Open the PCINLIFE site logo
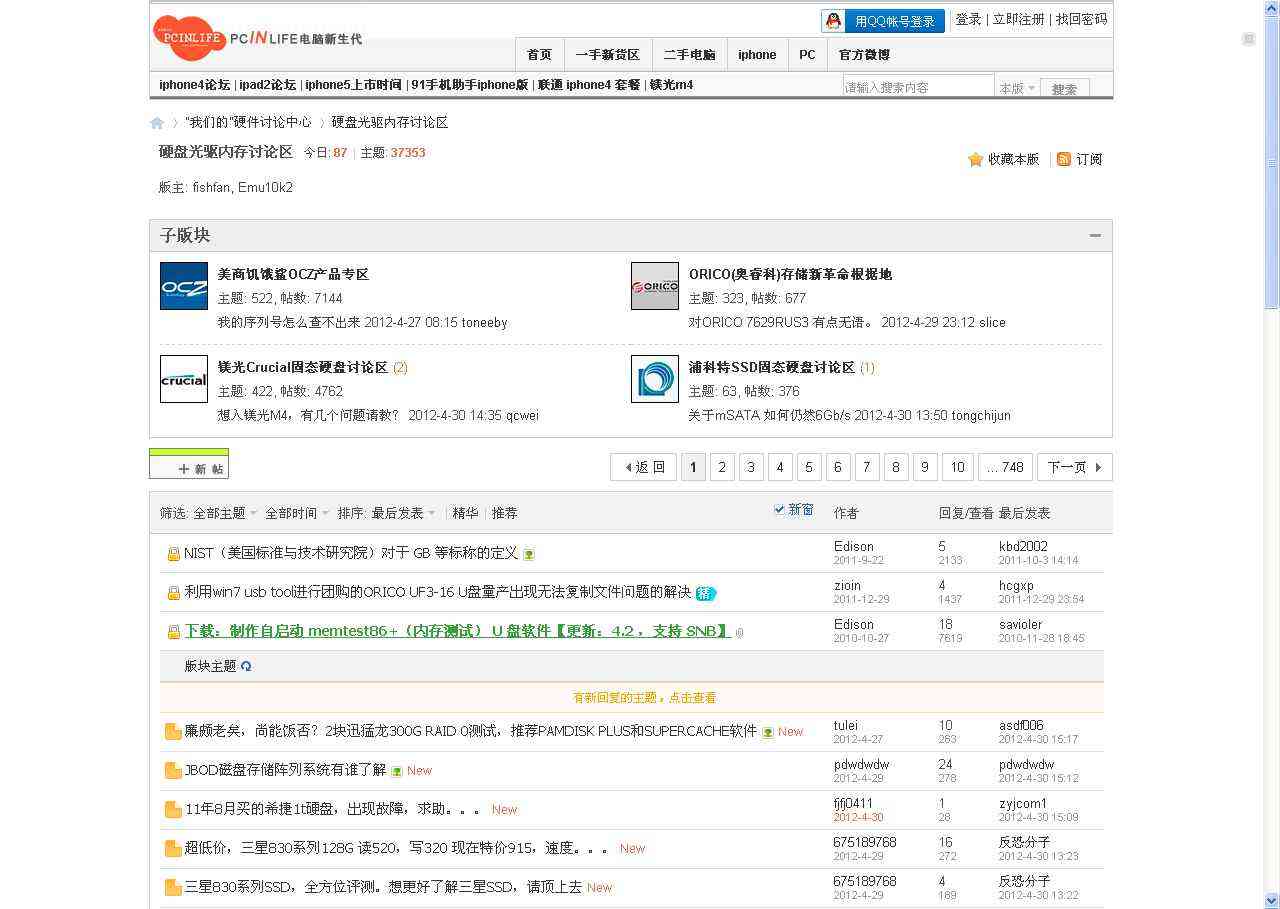This screenshot has height=909, width=1280. (x=257, y=38)
